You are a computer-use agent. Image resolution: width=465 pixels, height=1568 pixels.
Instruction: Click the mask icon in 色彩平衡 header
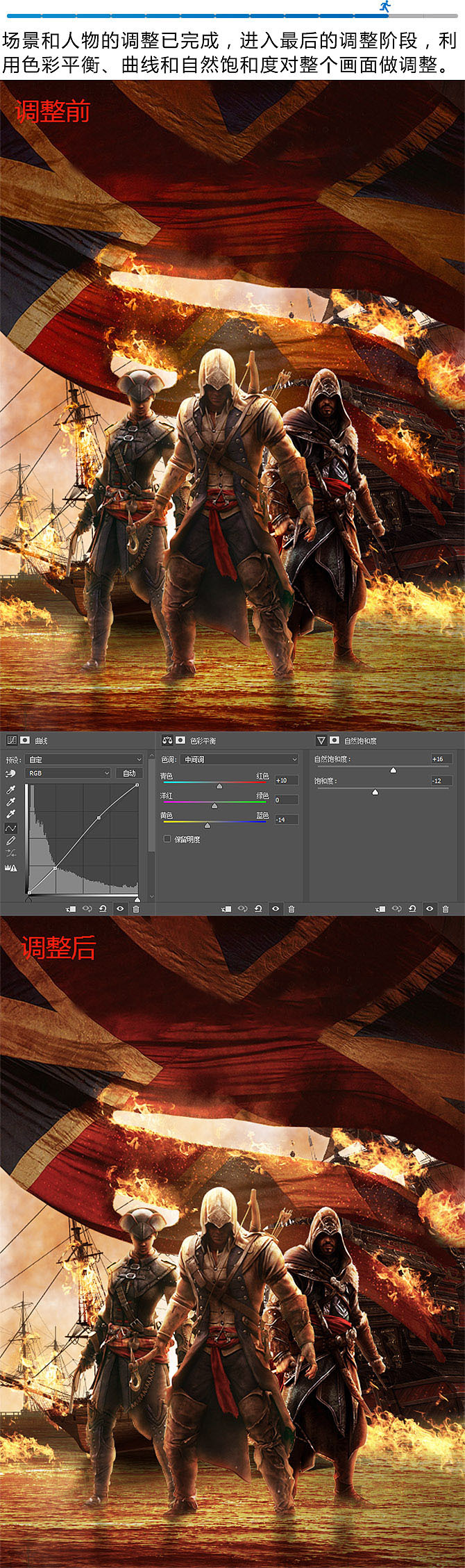(x=180, y=741)
